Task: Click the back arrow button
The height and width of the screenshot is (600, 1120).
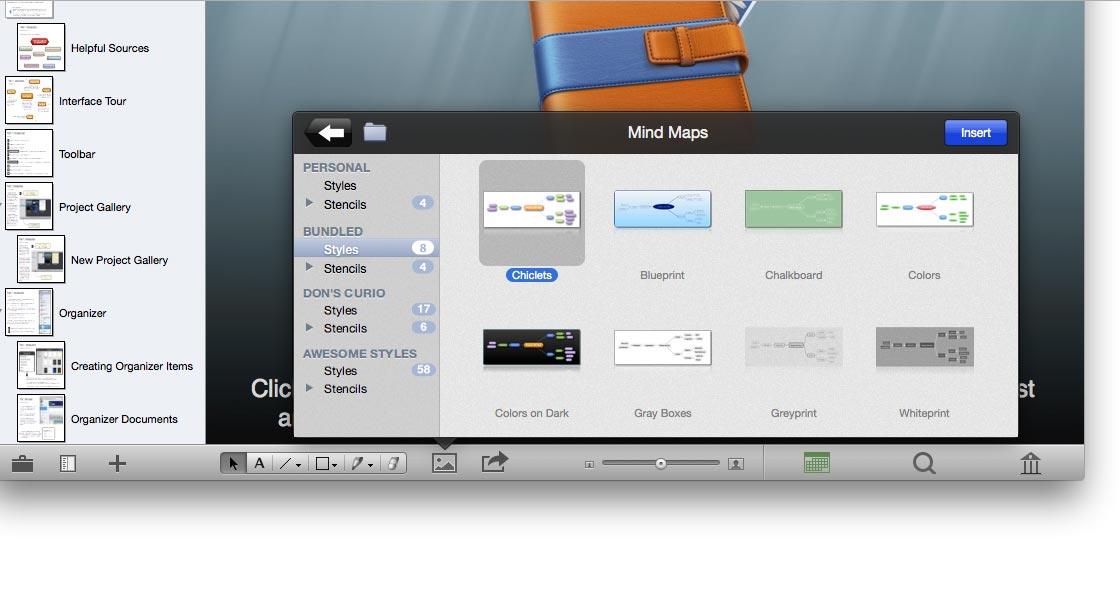Action: coord(328,132)
